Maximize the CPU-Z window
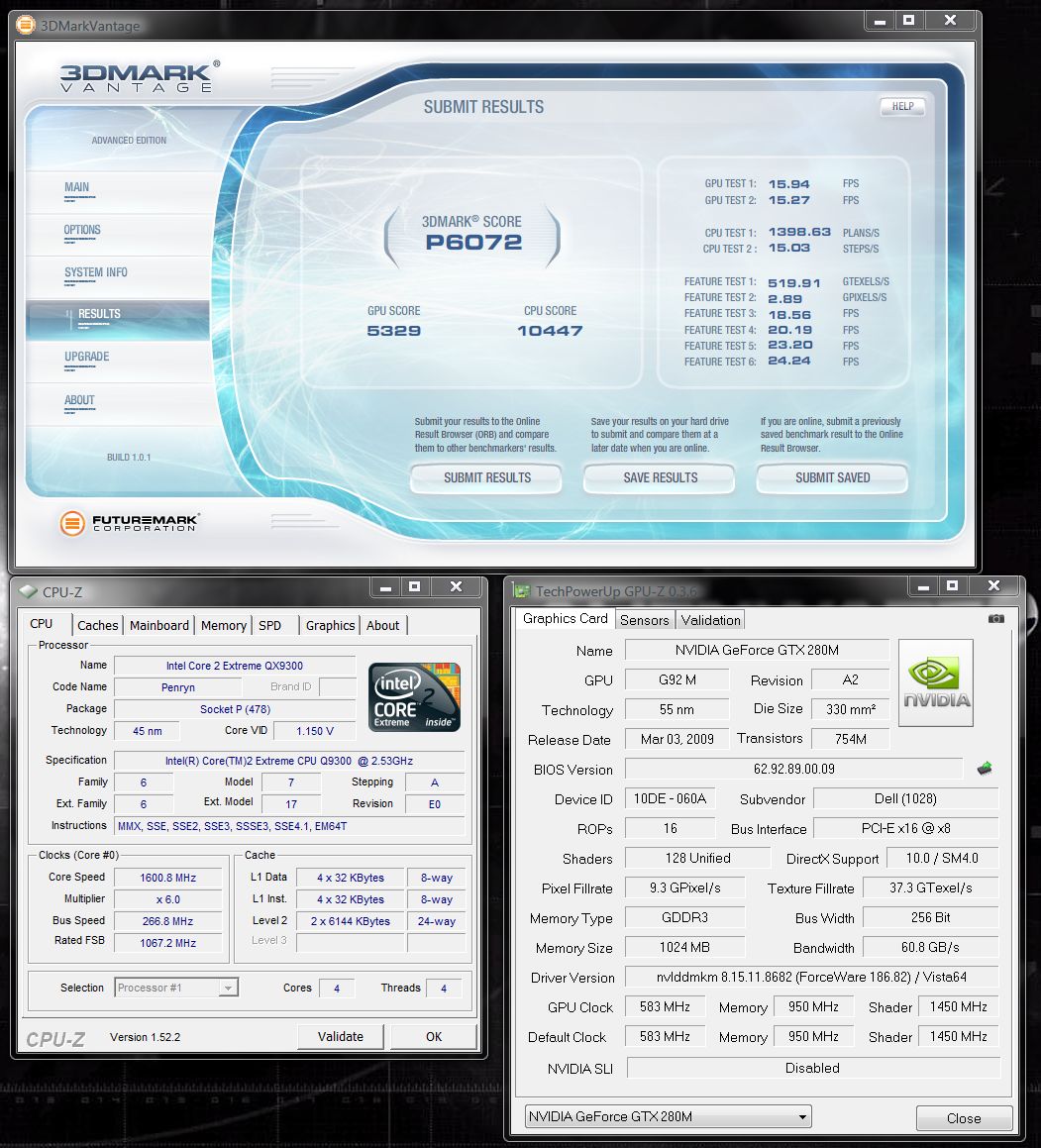Image resolution: width=1041 pixels, height=1148 pixels. click(414, 586)
